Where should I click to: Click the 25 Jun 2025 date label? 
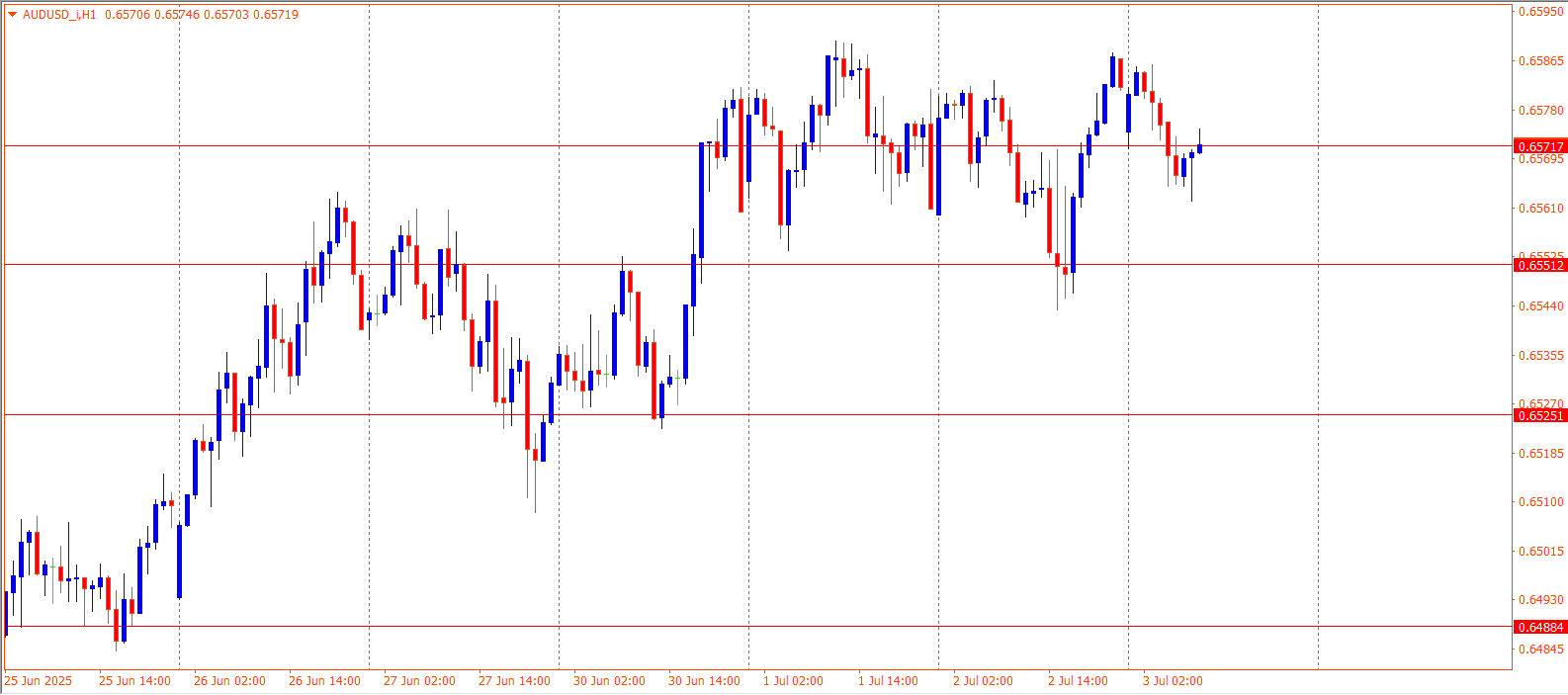[x=39, y=681]
